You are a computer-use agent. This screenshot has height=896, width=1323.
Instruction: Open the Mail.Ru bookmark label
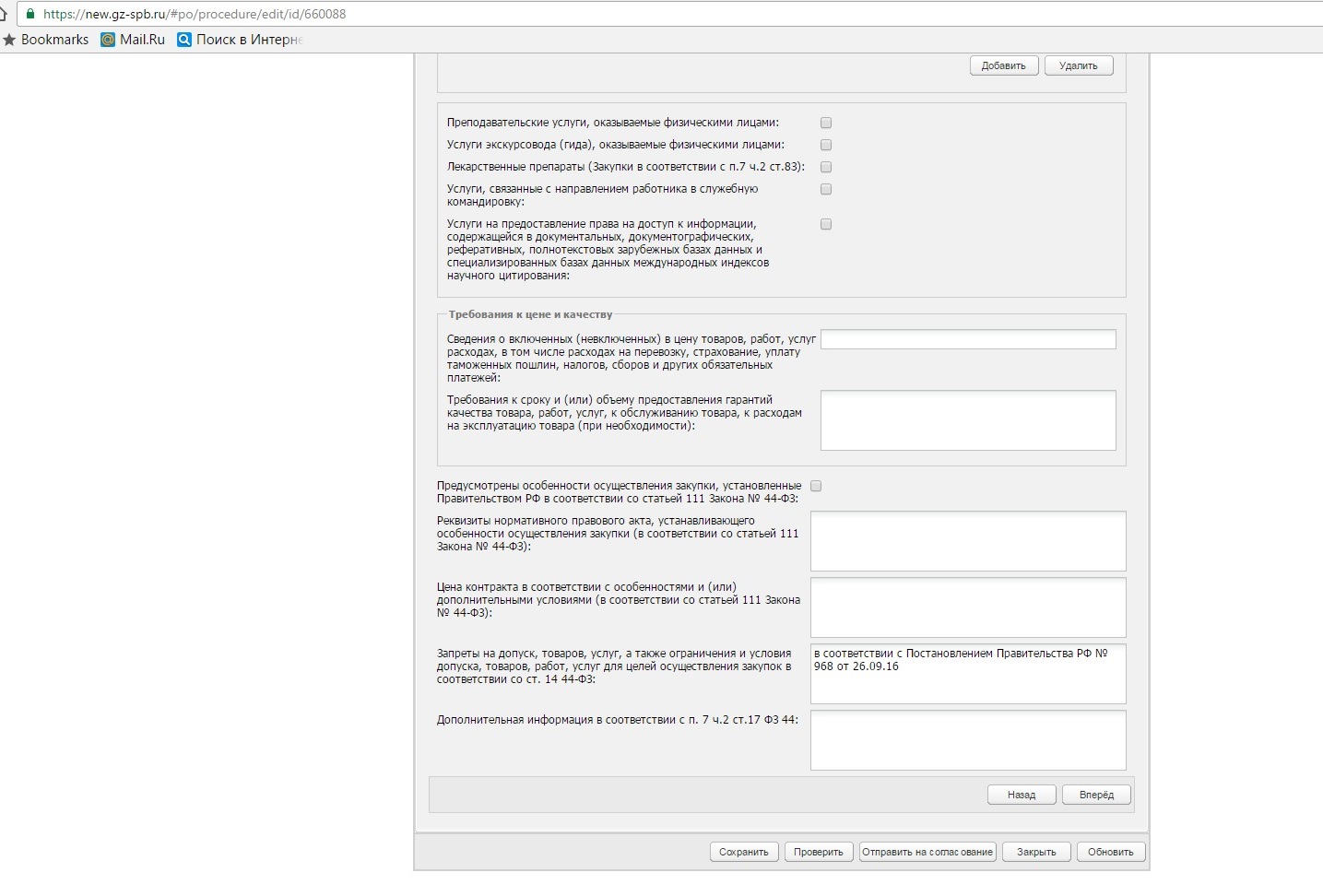coord(142,40)
